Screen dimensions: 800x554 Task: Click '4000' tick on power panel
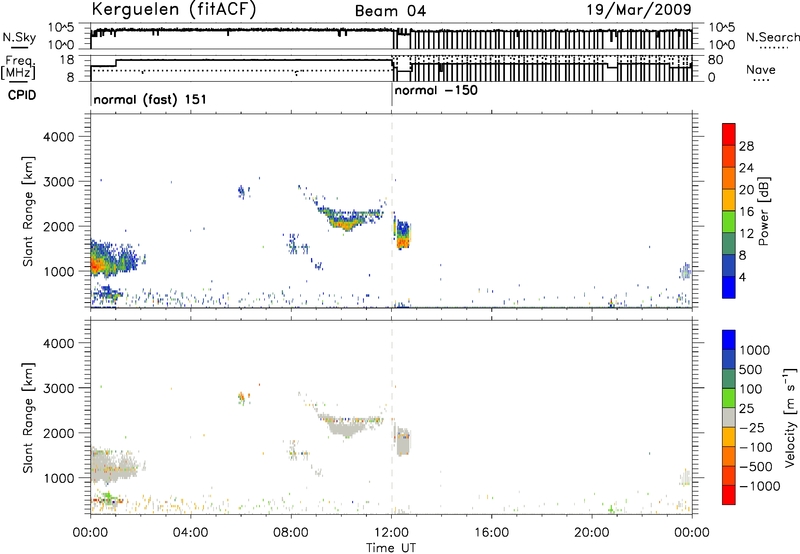[58, 137]
